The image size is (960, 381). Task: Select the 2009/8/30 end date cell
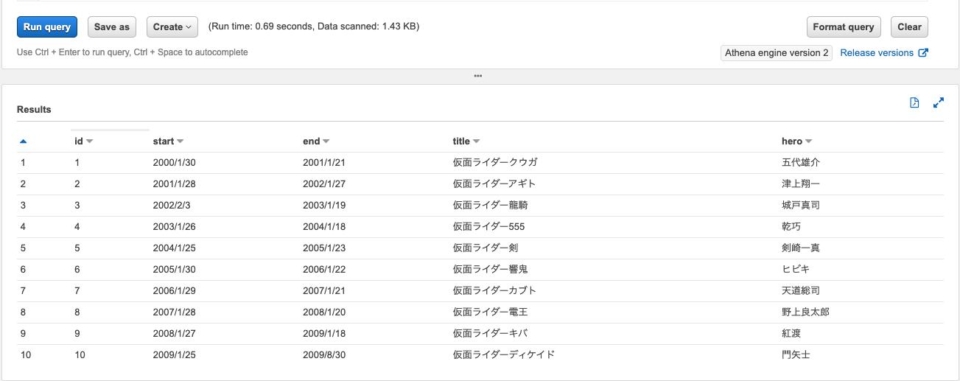324,355
